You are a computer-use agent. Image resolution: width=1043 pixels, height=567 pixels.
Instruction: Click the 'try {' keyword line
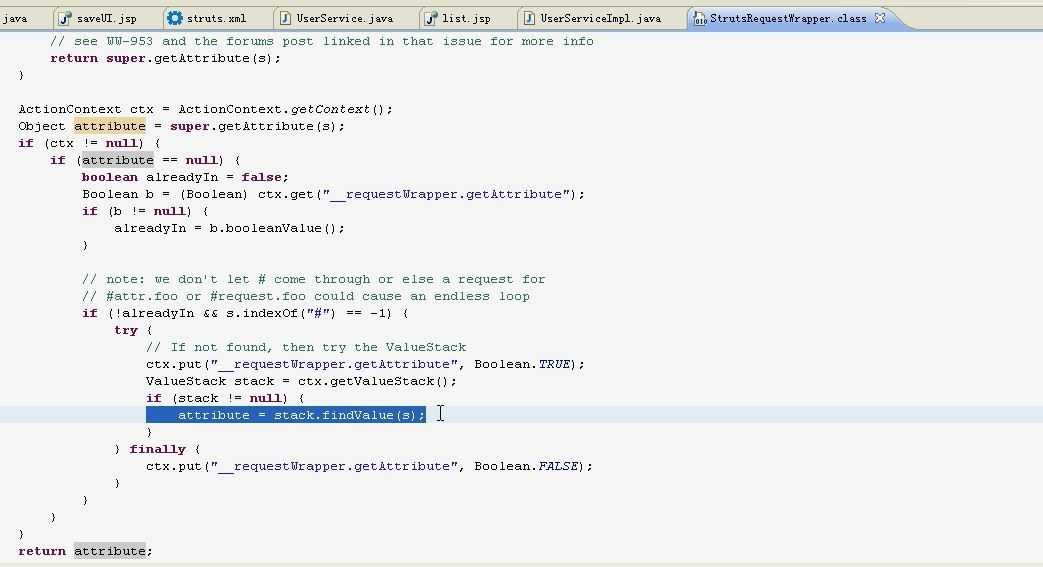pyautogui.click(x=133, y=330)
